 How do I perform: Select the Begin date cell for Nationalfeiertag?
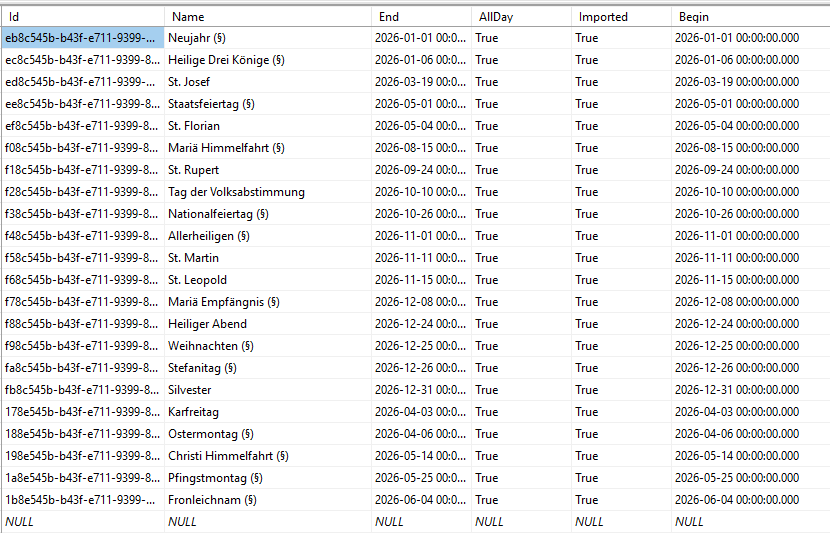click(x=736, y=214)
